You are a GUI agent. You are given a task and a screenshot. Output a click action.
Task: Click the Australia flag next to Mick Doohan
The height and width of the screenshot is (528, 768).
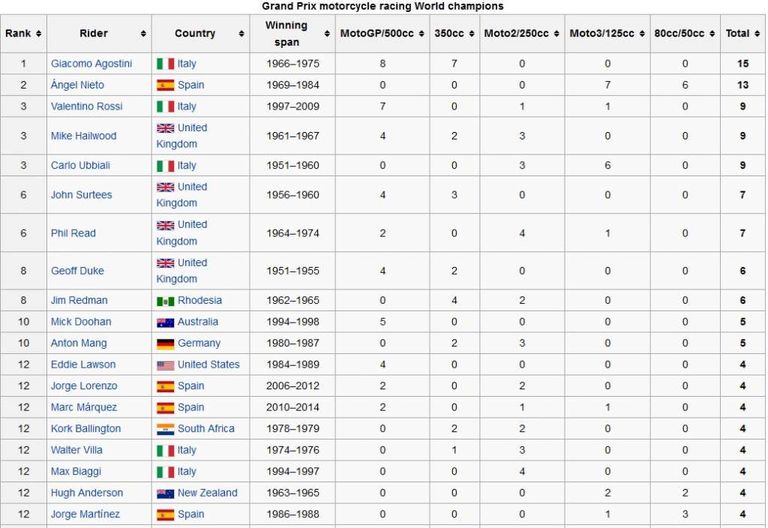pyautogui.click(x=165, y=323)
